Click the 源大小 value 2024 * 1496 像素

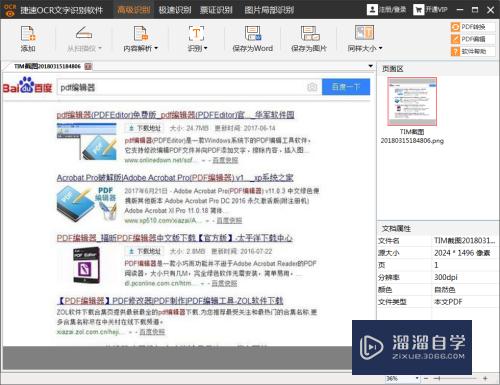[462, 253]
